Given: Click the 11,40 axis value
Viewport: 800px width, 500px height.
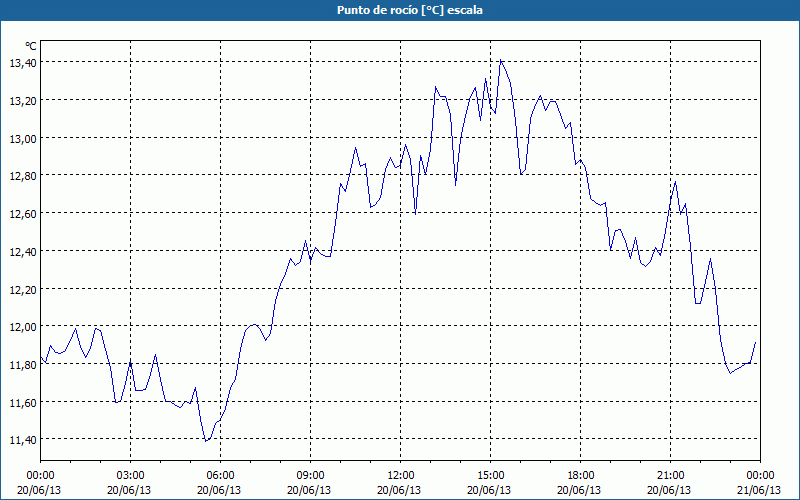Looking at the screenshot, I should (x=22, y=440).
